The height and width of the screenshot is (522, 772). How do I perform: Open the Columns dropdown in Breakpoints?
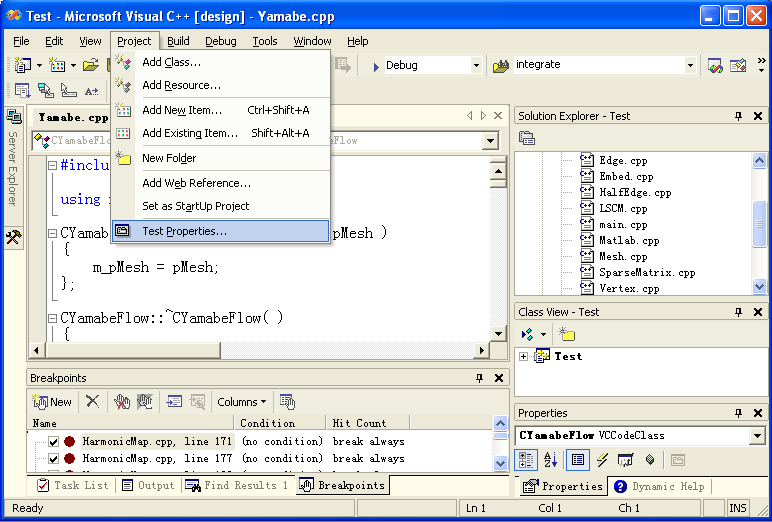[242, 402]
